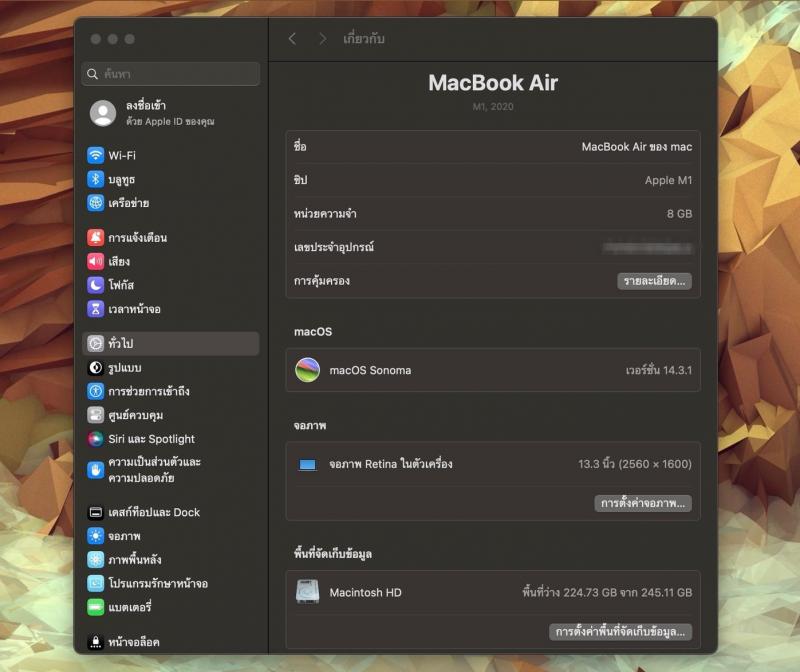Click the macOS section heading
The height and width of the screenshot is (672, 800).
point(313,332)
